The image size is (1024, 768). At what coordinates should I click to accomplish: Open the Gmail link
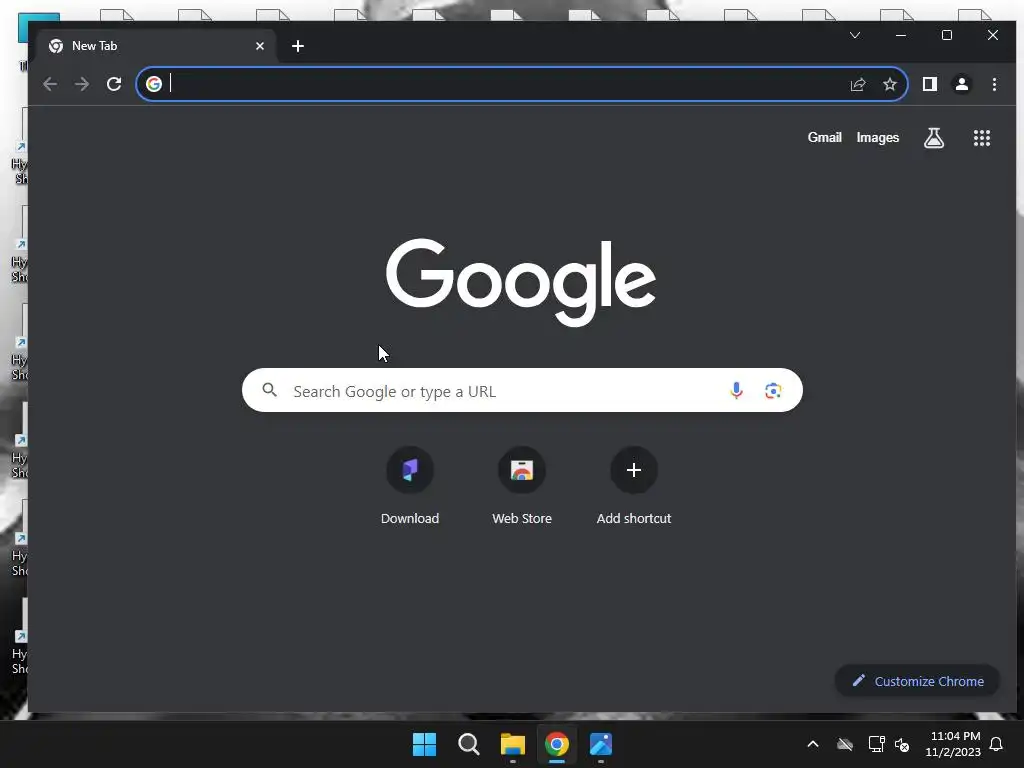(x=824, y=138)
